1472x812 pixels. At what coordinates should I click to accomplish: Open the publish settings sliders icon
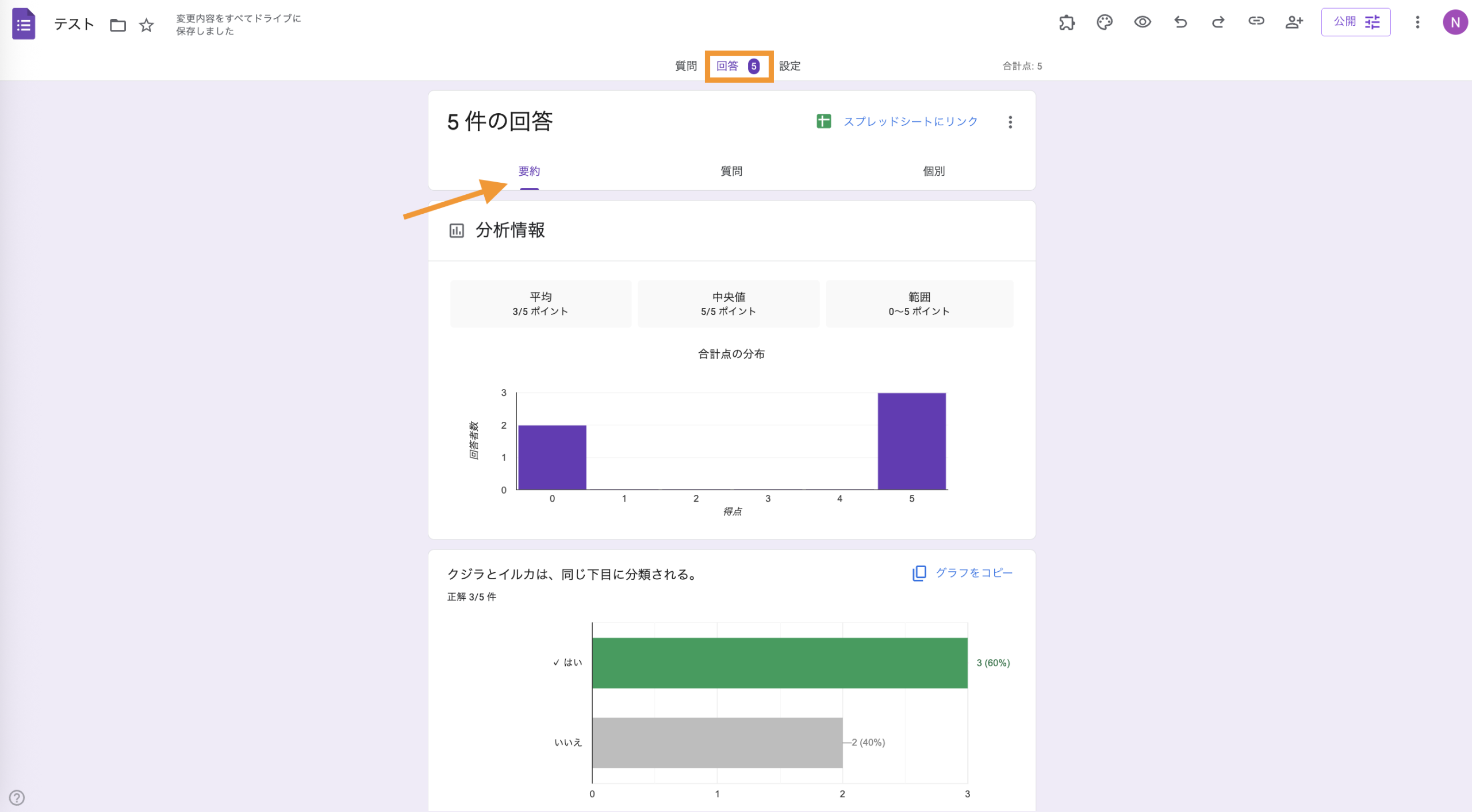(1373, 22)
